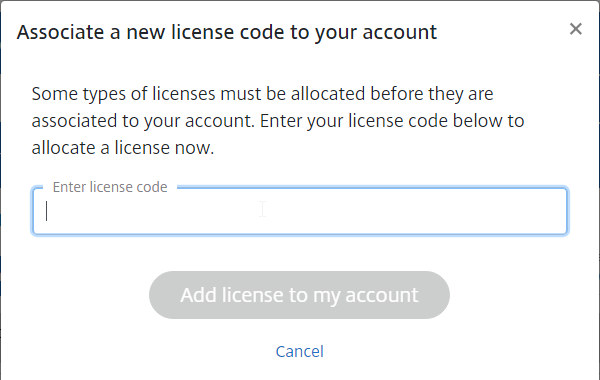This screenshot has height=380, width=600.
Task: Click the 'Enter license code' floating label
Action: coord(110,187)
